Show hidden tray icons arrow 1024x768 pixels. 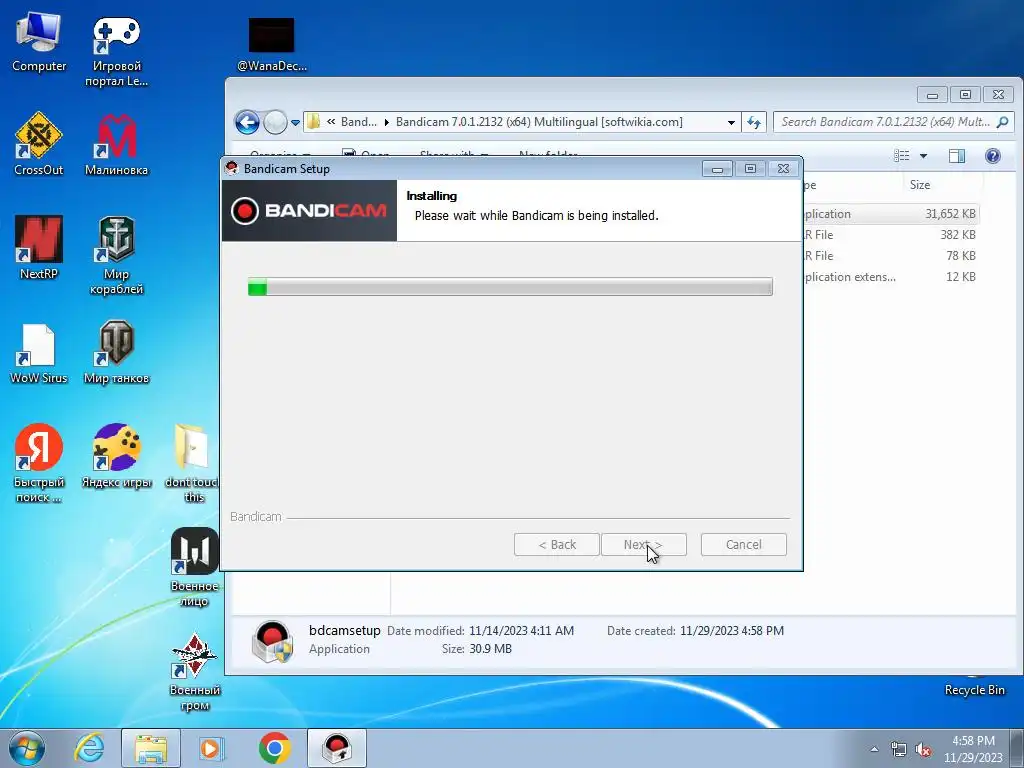874,750
